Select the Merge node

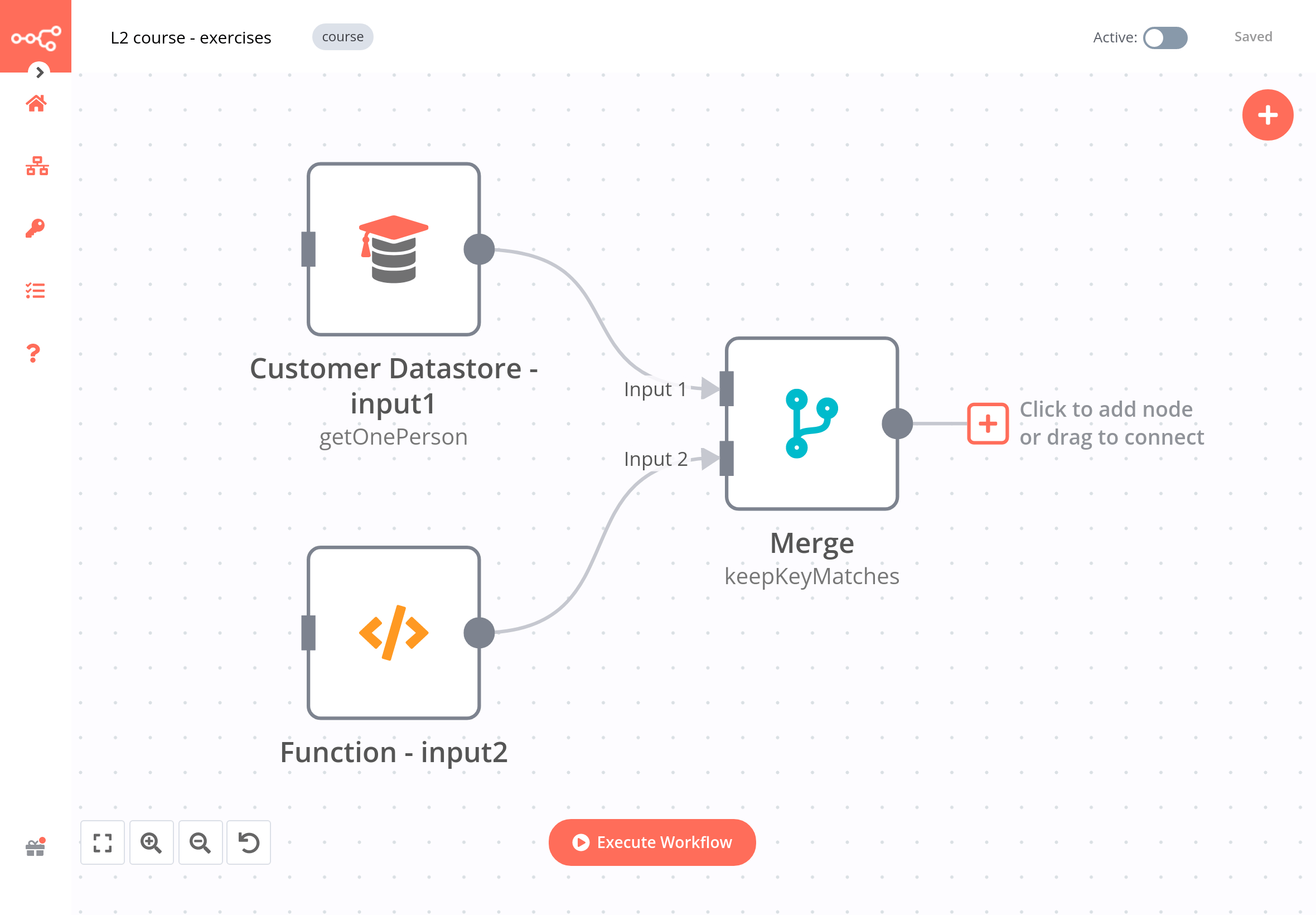[x=811, y=423]
